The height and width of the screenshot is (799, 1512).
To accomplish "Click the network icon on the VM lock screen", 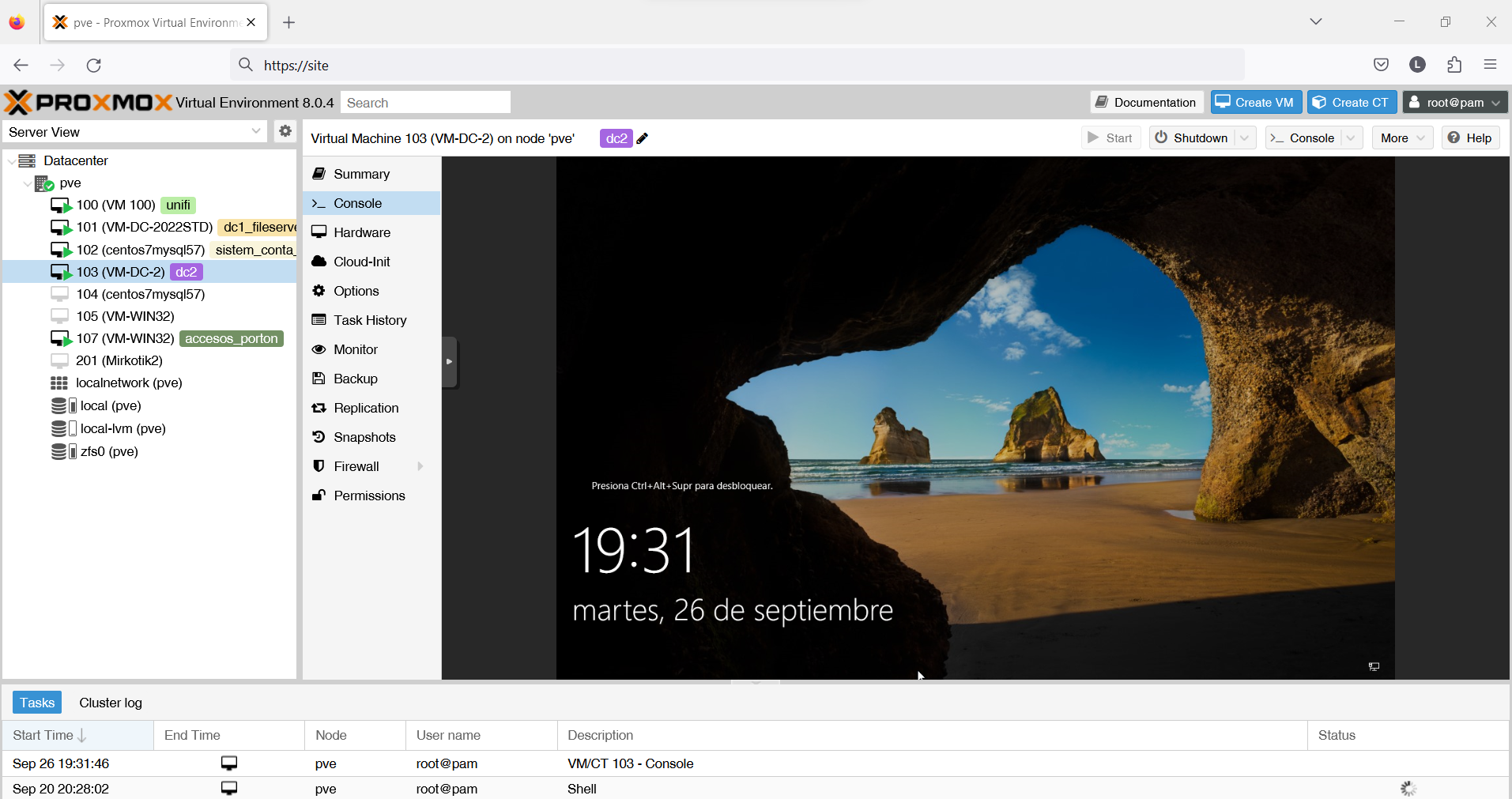I will tap(1374, 667).
